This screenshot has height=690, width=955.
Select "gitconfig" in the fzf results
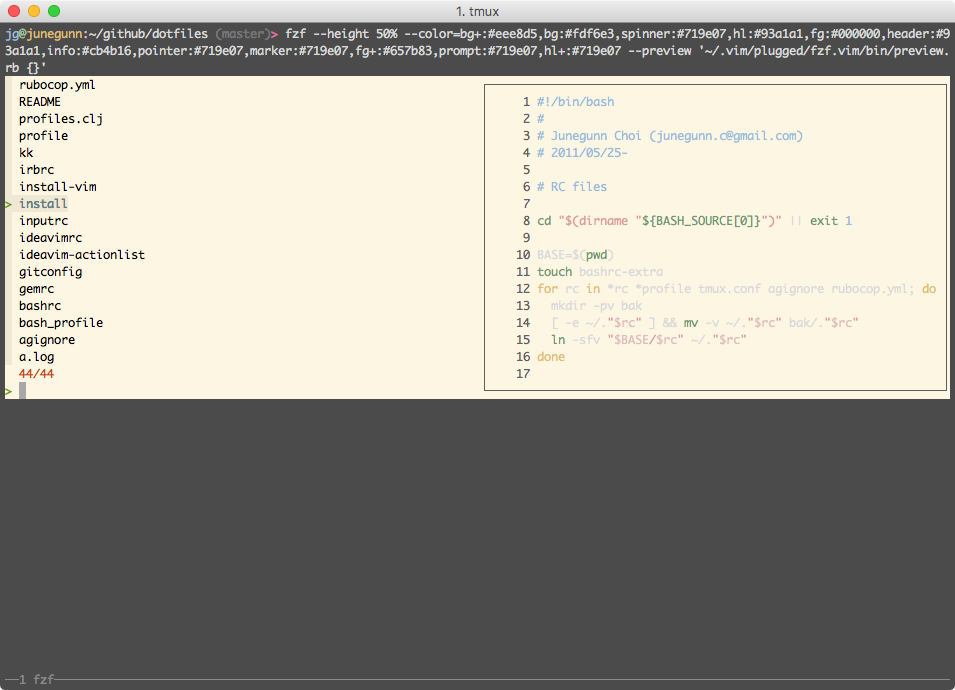[x=50, y=271]
